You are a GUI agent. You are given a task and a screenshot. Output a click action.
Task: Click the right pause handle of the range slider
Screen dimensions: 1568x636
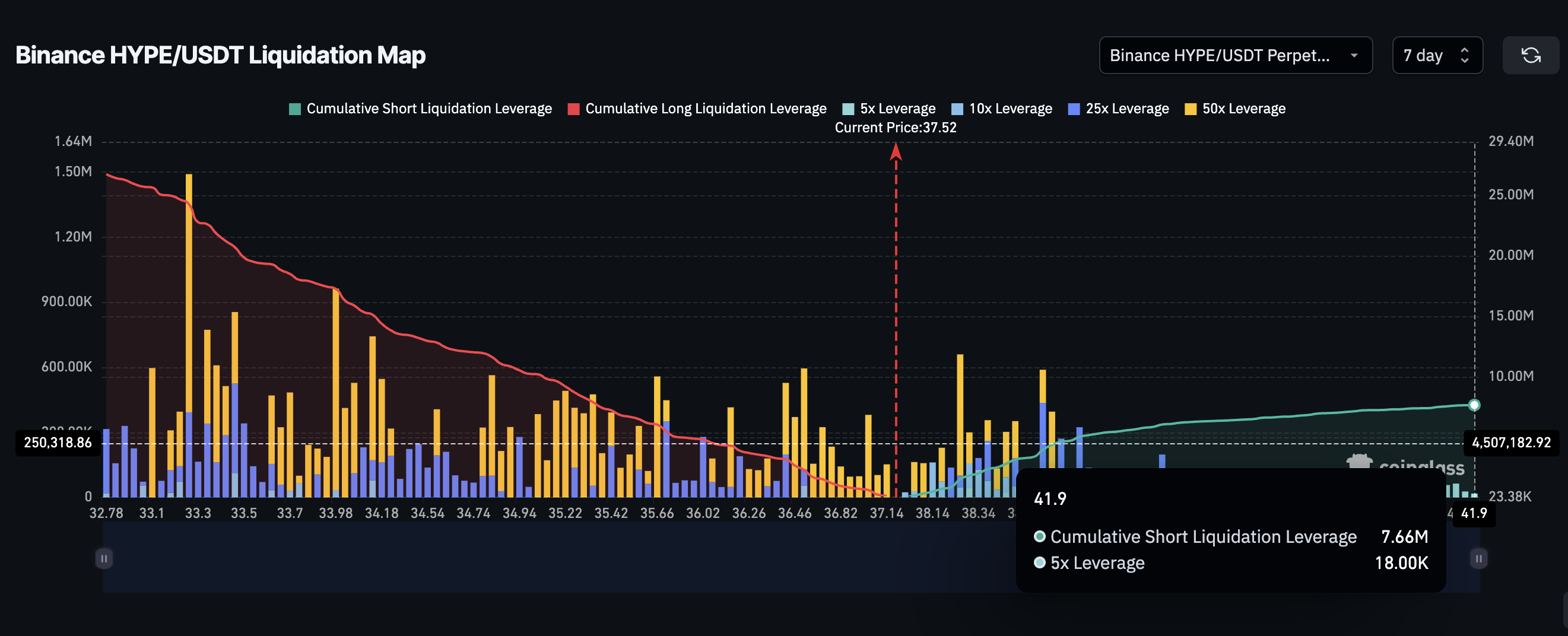tap(1478, 558)
